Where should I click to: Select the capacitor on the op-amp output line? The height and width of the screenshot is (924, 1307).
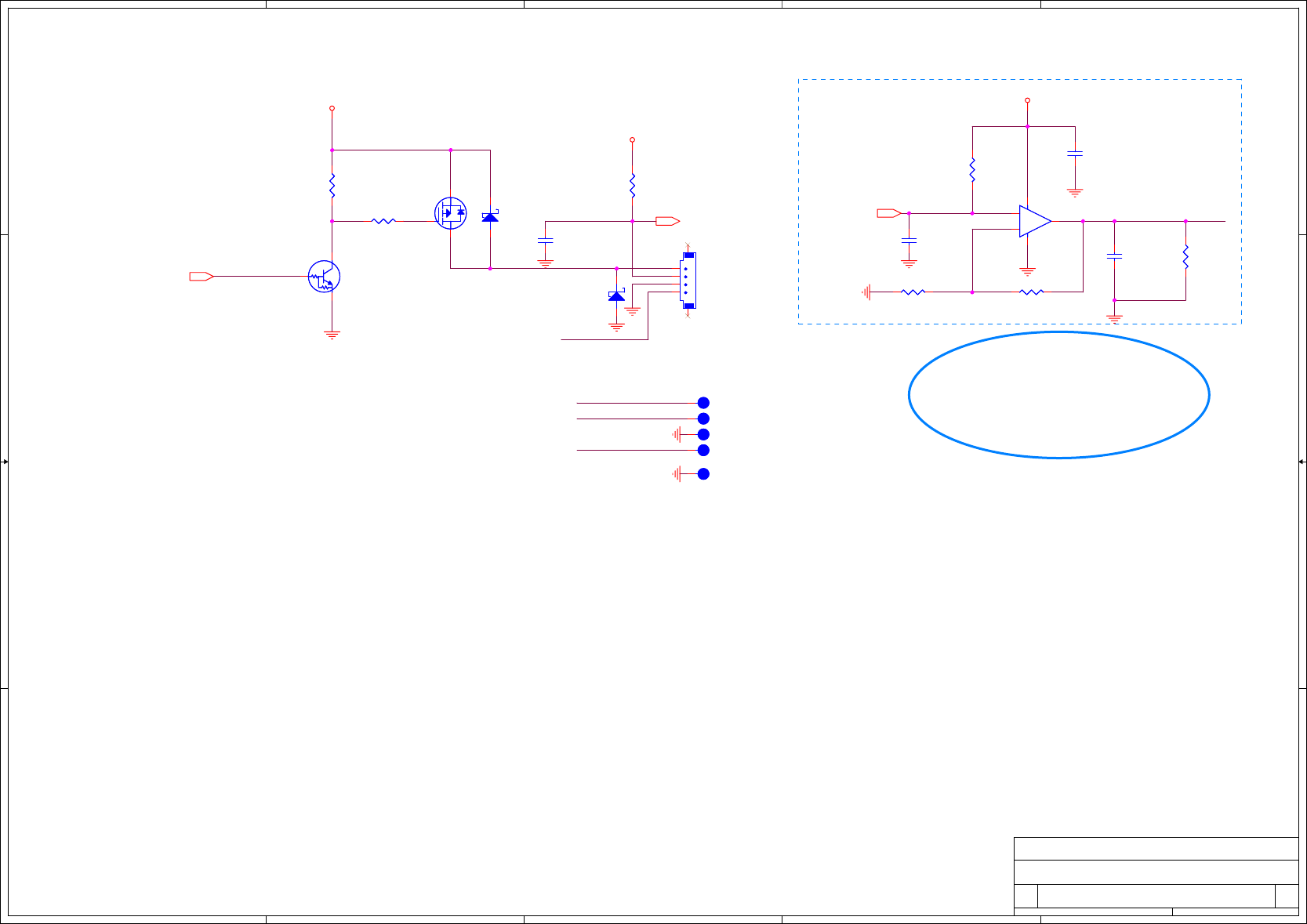(x=1114, y=255)
